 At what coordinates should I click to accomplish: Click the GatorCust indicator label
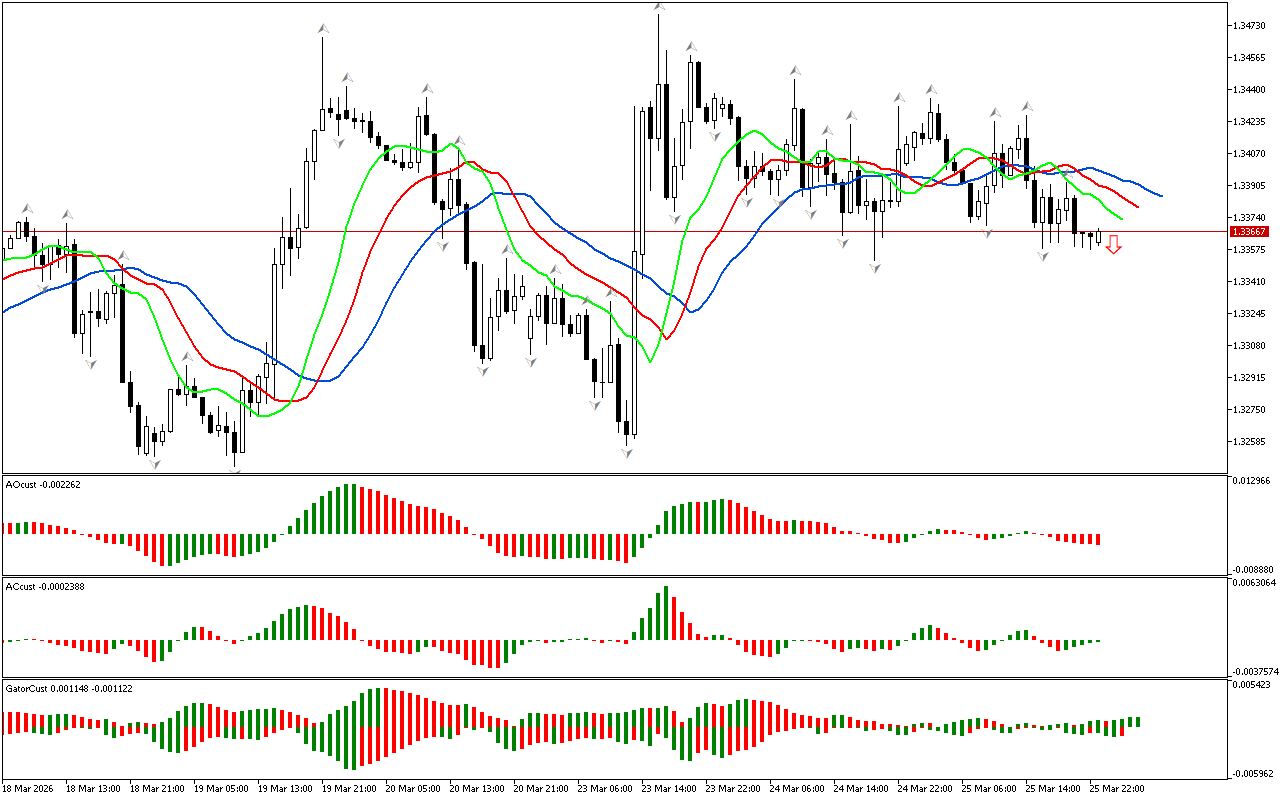tap(70, 689)
